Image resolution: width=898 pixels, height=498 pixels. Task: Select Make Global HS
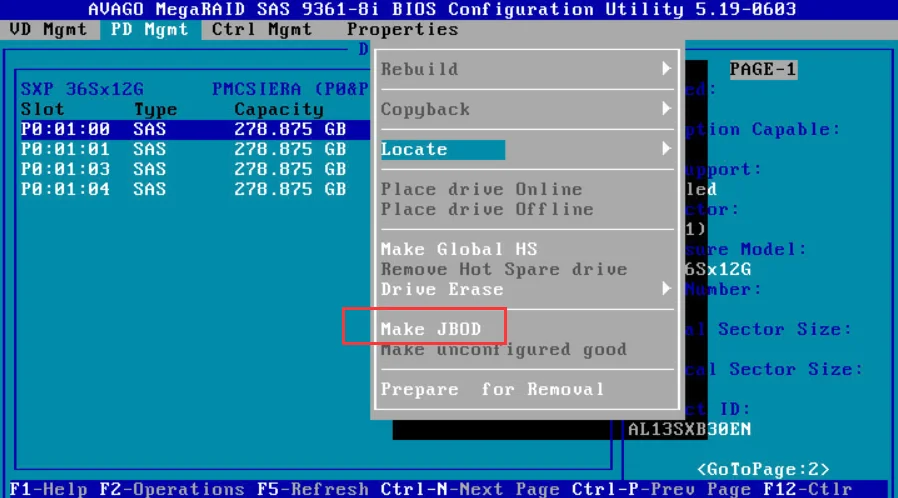click(459, 249)
